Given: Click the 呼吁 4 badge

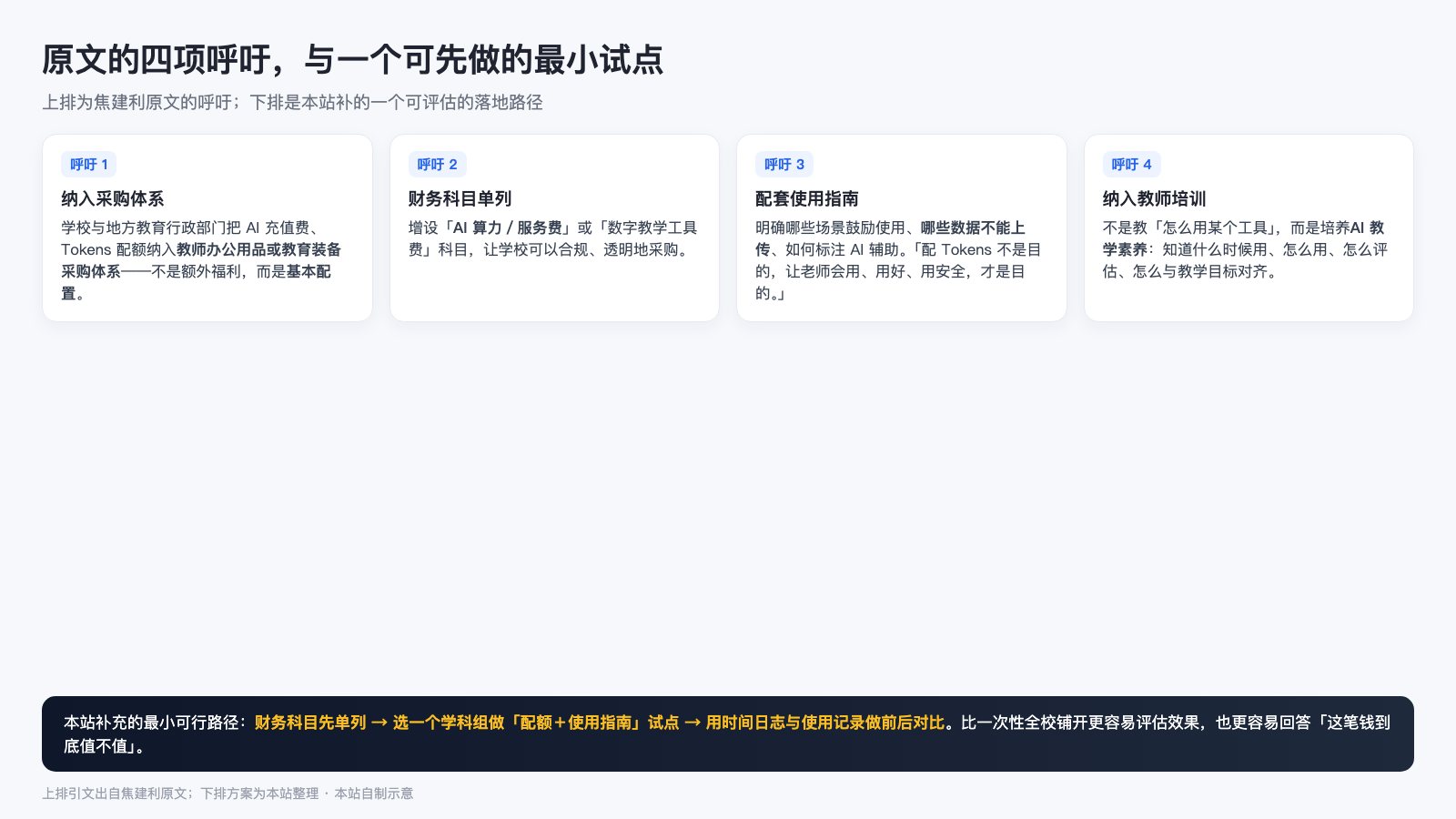Looking at the screenshot, I should (x=1131, y=165).
